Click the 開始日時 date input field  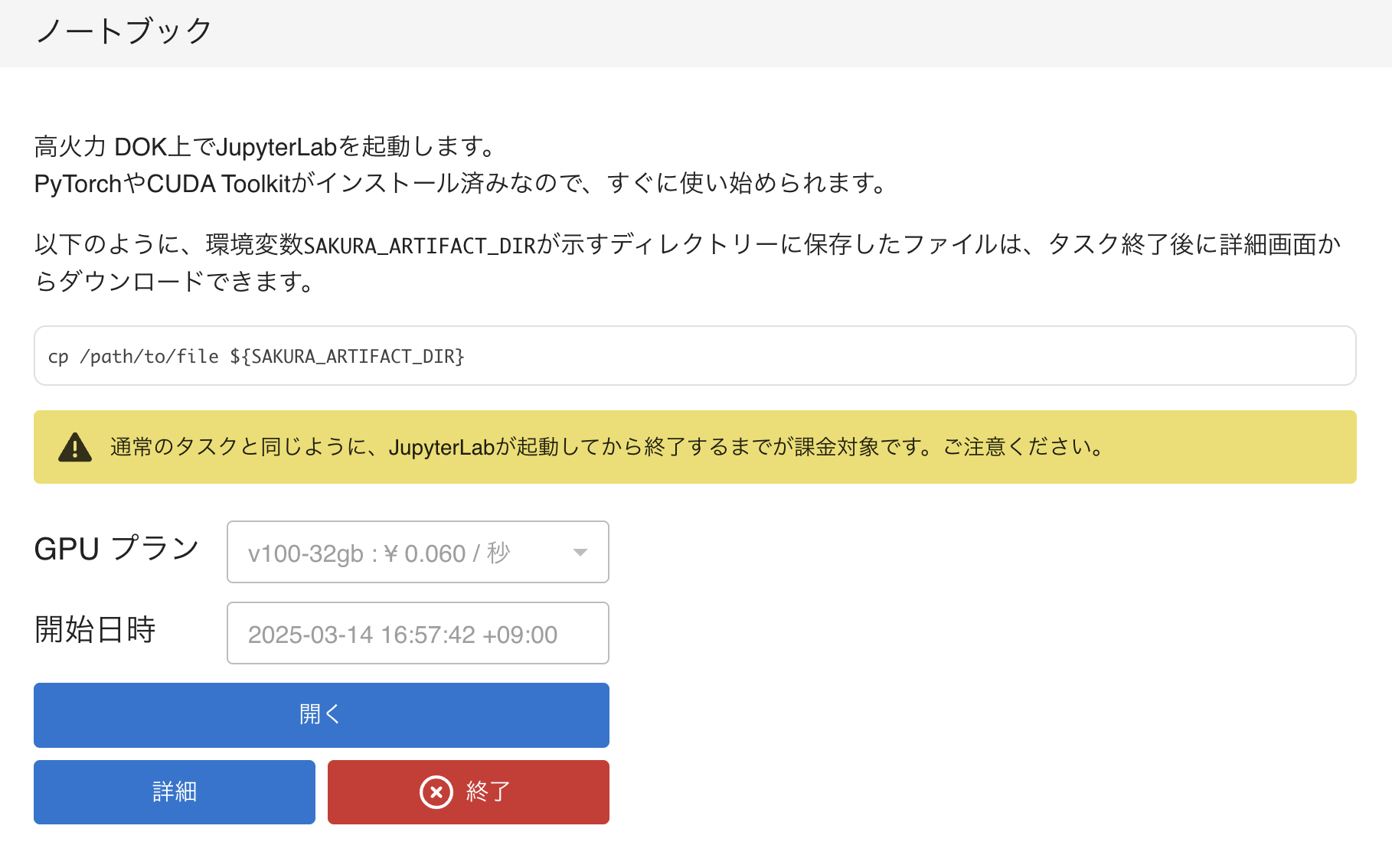point(418,633)
